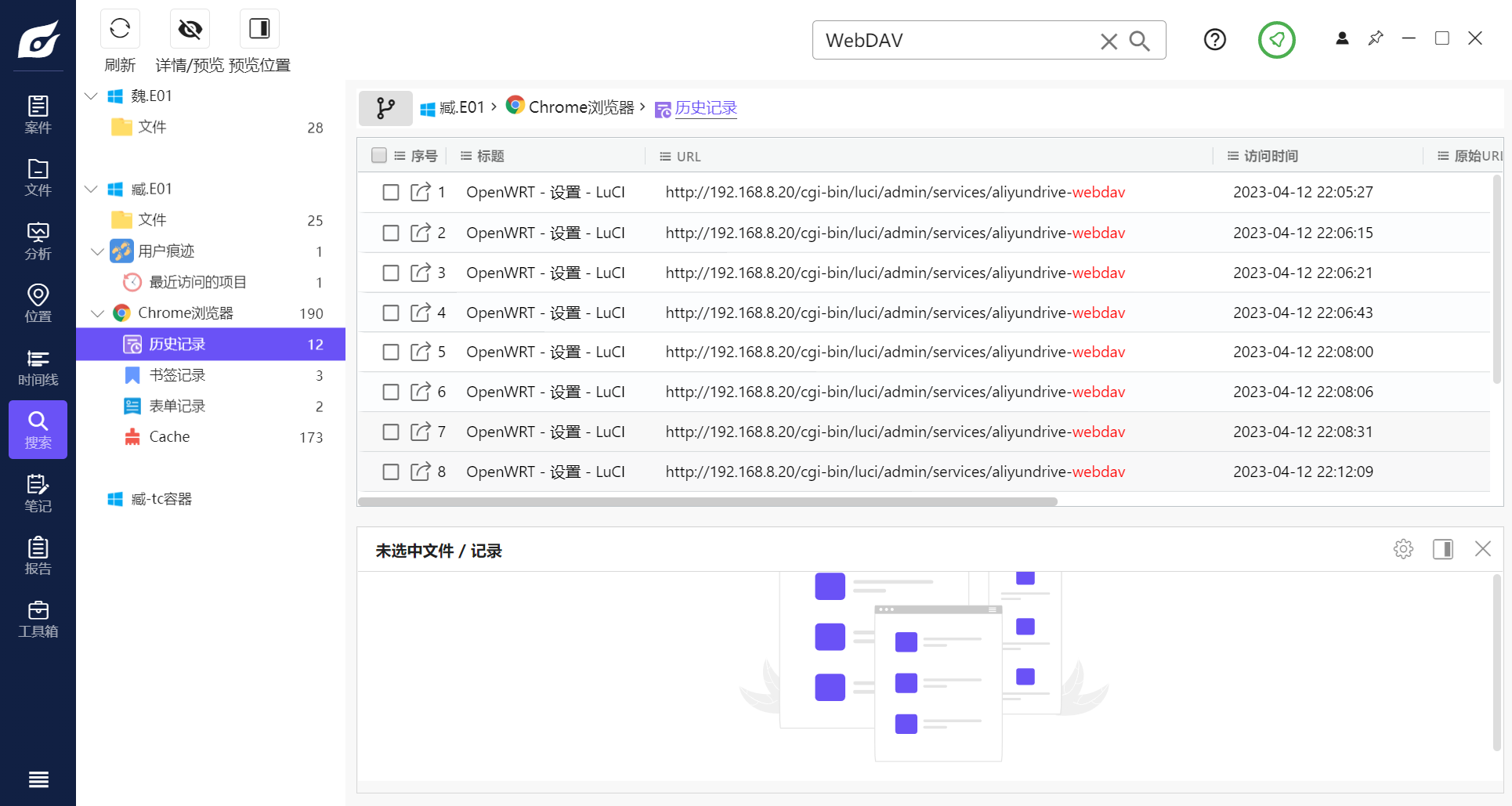Open the 文件 section in sidebar
The height and width of the screenshot is (806, 1512).
pos(38,178)
